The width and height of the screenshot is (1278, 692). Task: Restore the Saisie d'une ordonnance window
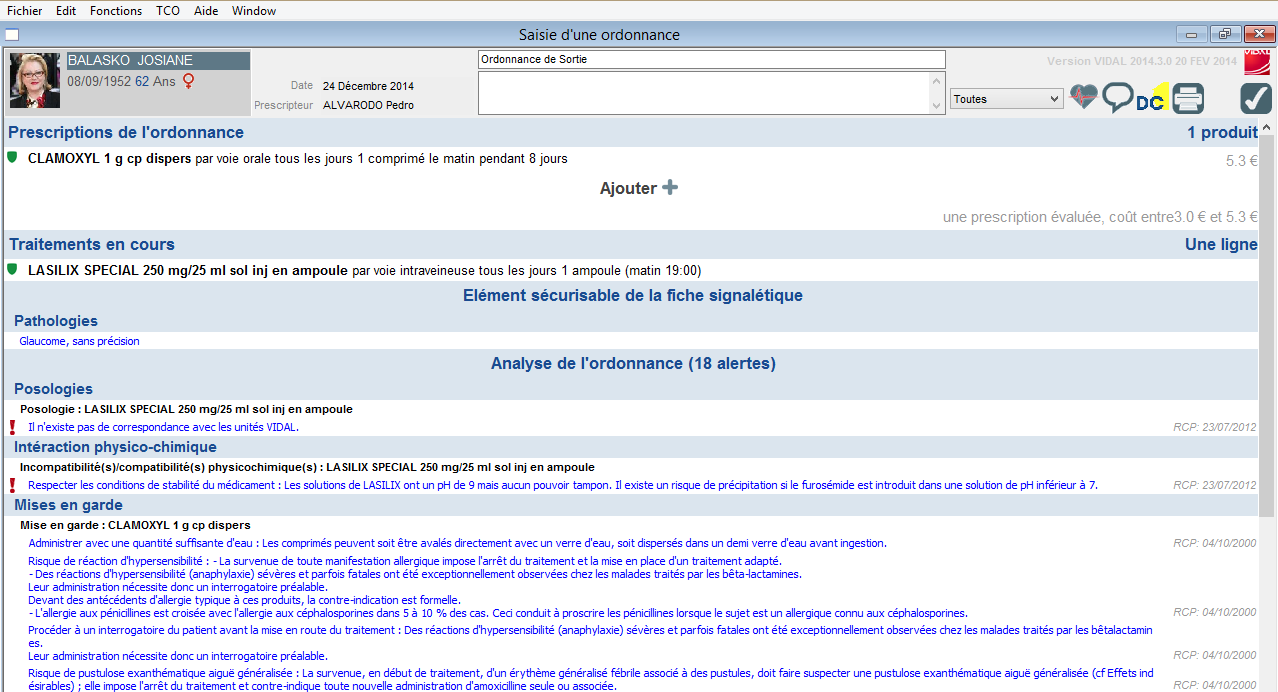(1225, 34)
